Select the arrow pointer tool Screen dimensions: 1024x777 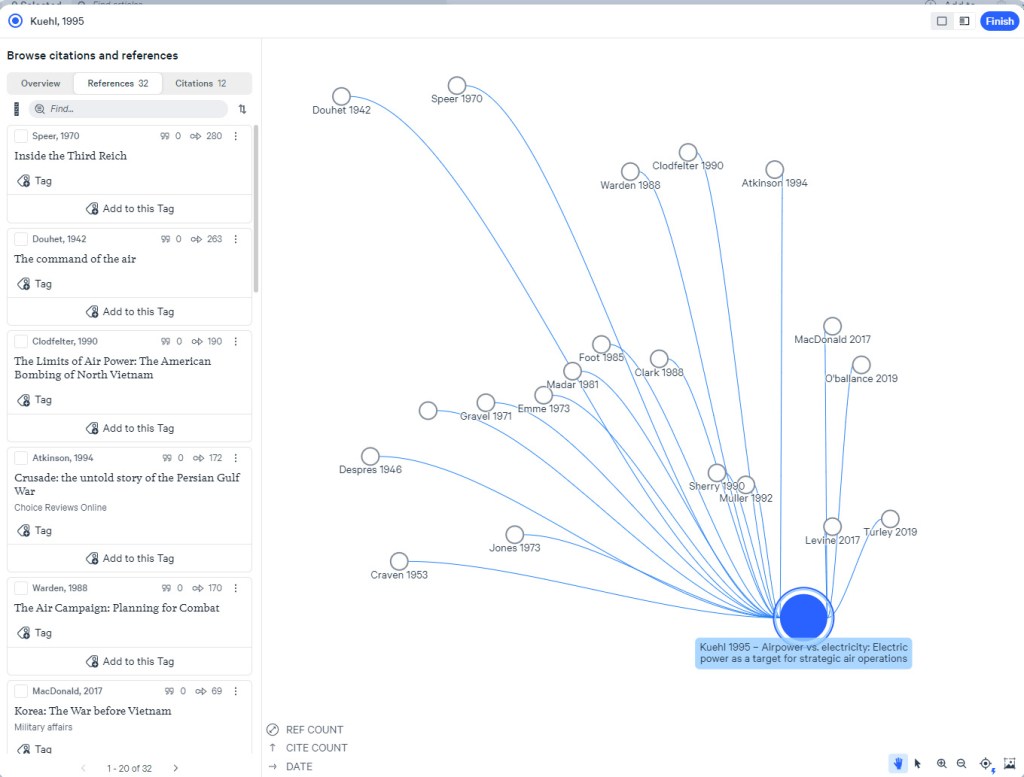coord(917,763)
